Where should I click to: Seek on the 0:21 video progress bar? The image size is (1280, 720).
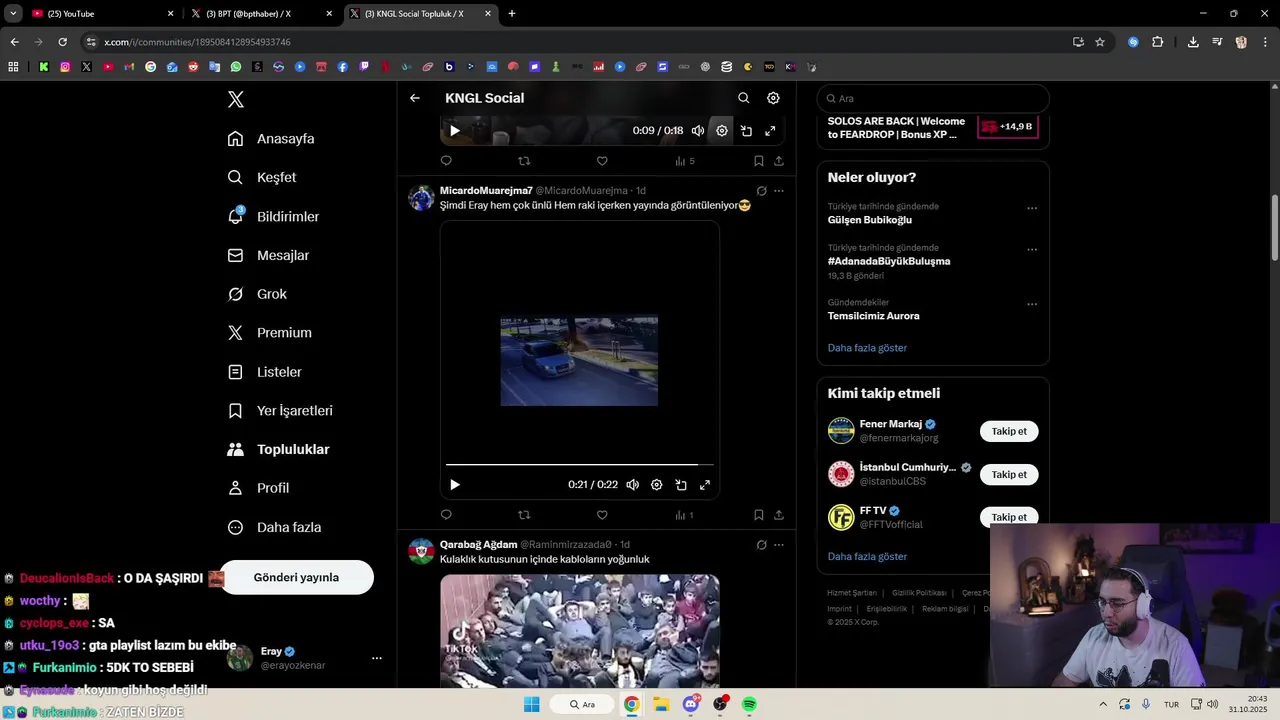pyautogui.click(x=579, y=465)
